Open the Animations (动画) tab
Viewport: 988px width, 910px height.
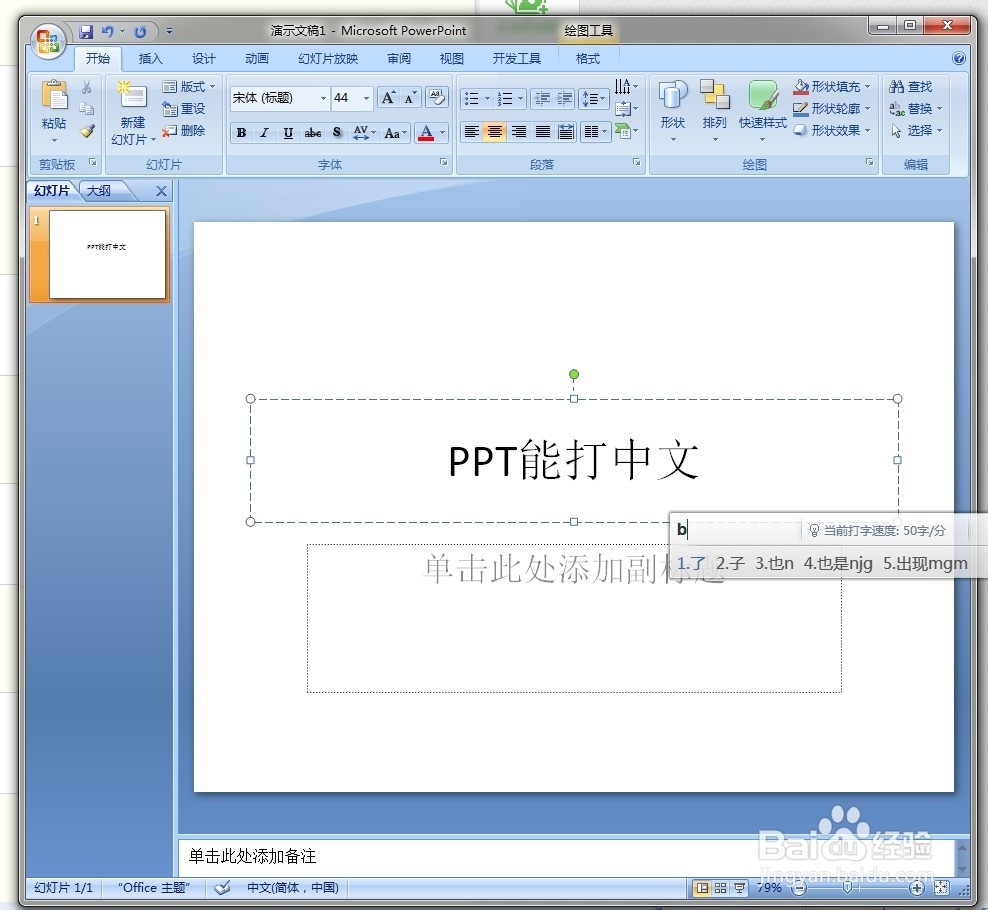coord(257,59)
